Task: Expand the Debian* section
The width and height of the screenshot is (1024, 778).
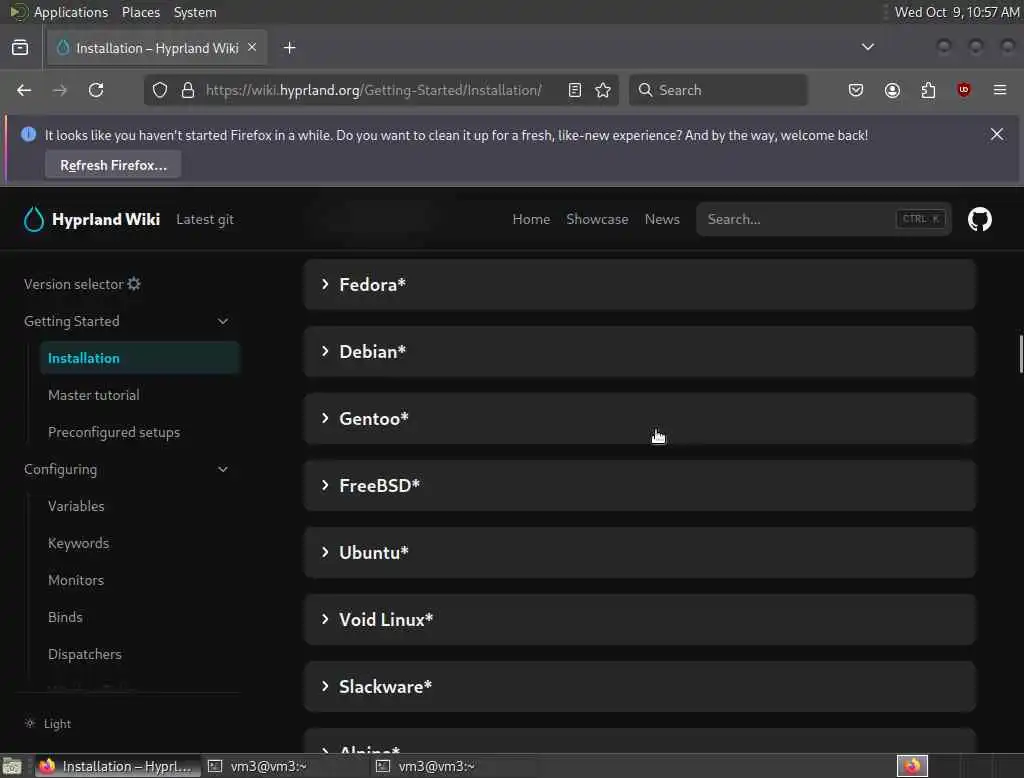Action: coord(639,351)
